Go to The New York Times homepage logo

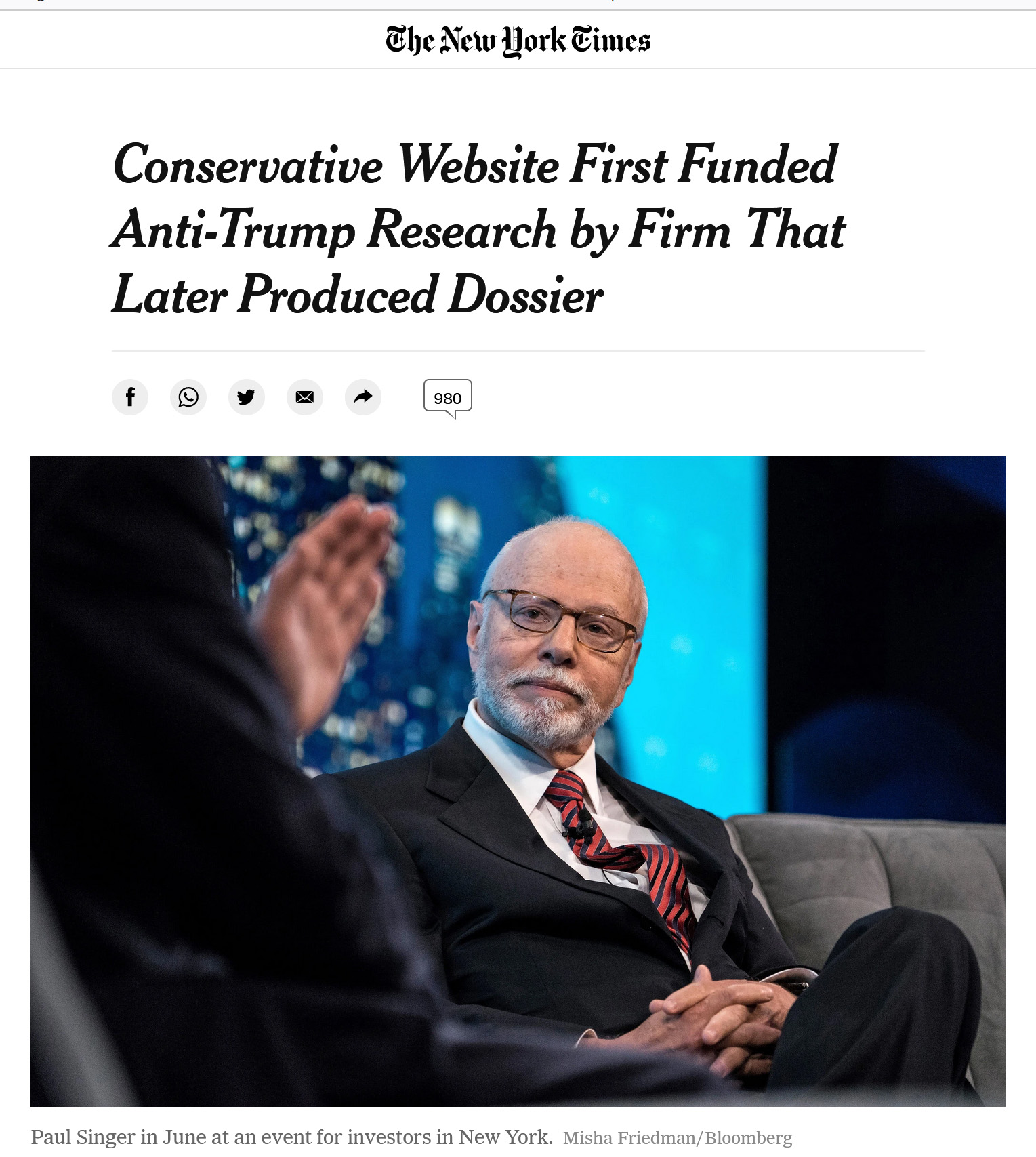[x=518, y=40]
